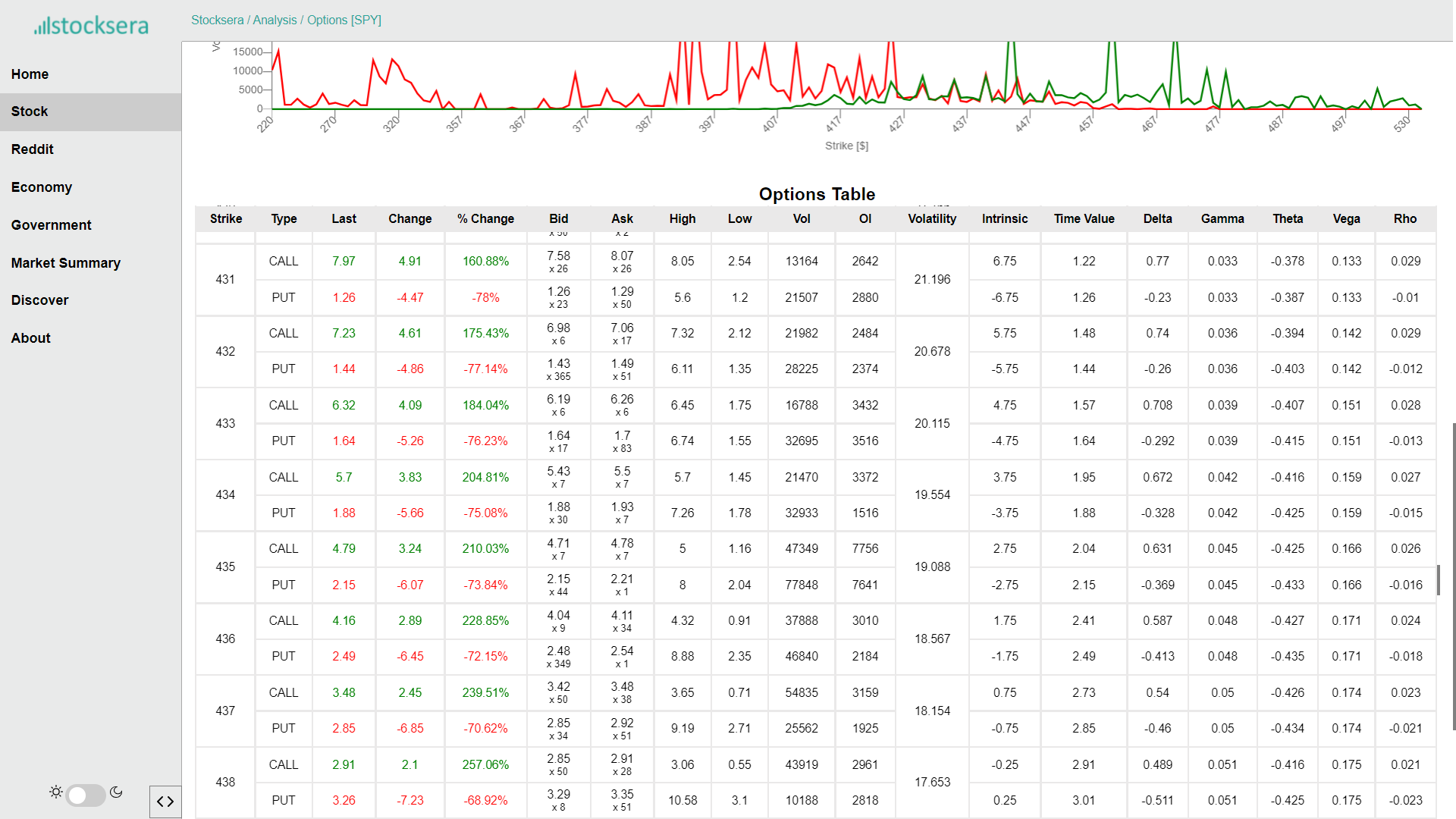1456x819 pixels.
Task: Open the Market Summary page
Action: coord(65,263)
